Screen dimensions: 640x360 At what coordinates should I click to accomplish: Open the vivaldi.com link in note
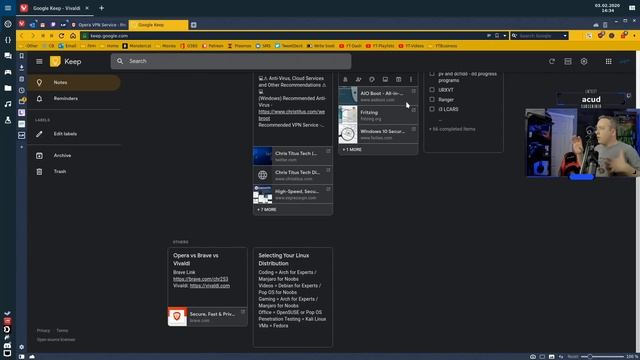(210, 286)
